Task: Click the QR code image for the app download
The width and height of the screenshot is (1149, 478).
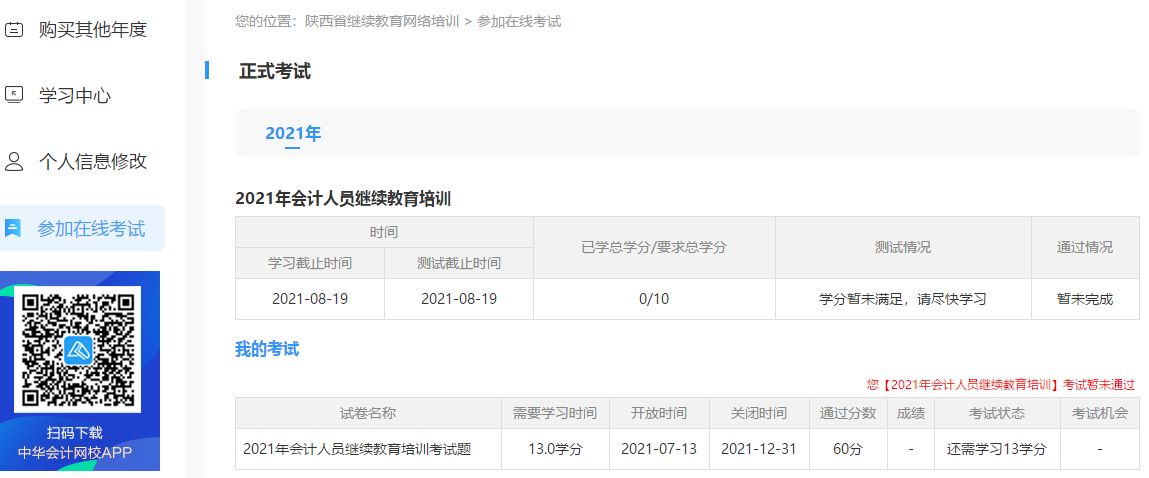Action: coord(78,350)
